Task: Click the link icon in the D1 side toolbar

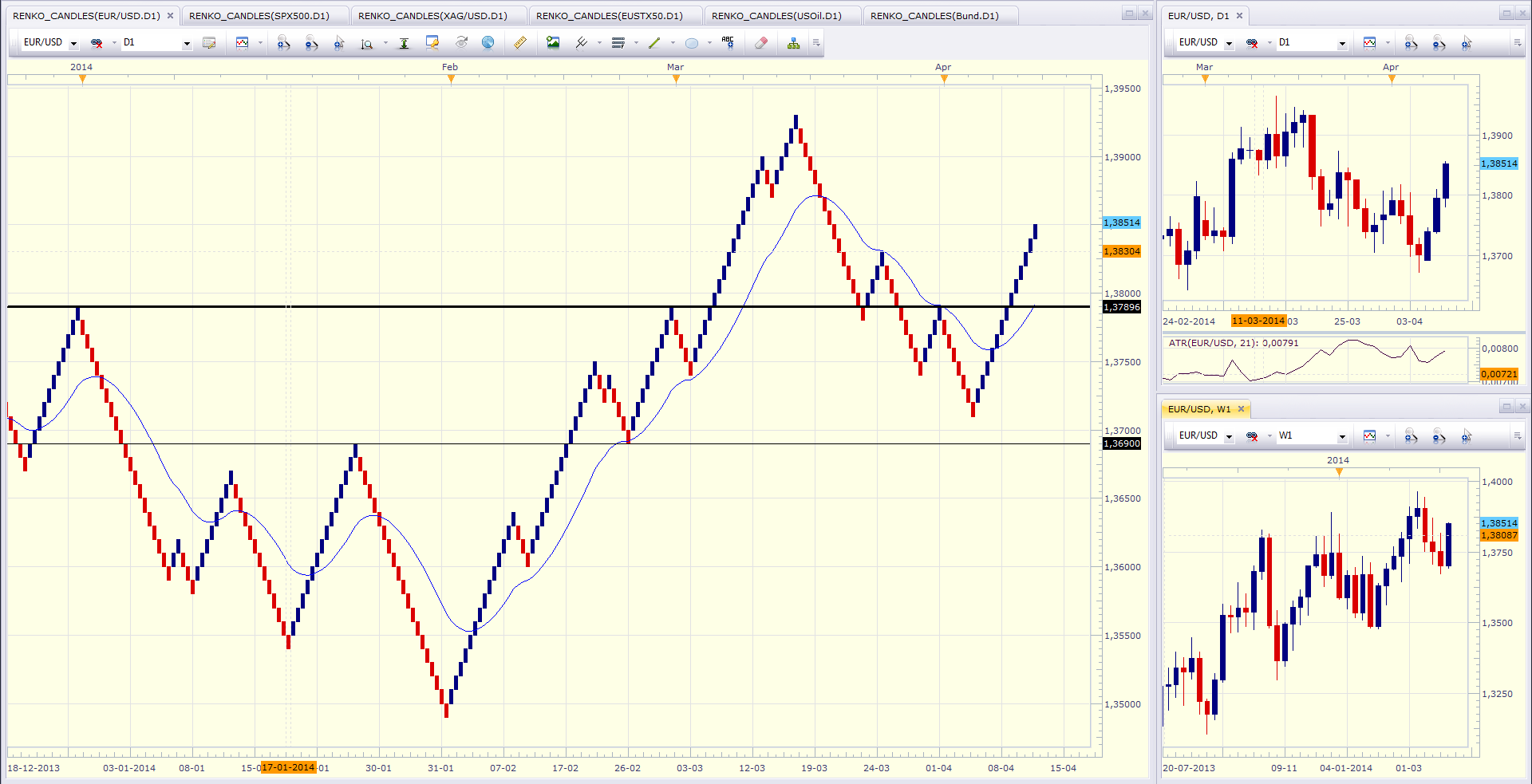Action: (1252, 43)
